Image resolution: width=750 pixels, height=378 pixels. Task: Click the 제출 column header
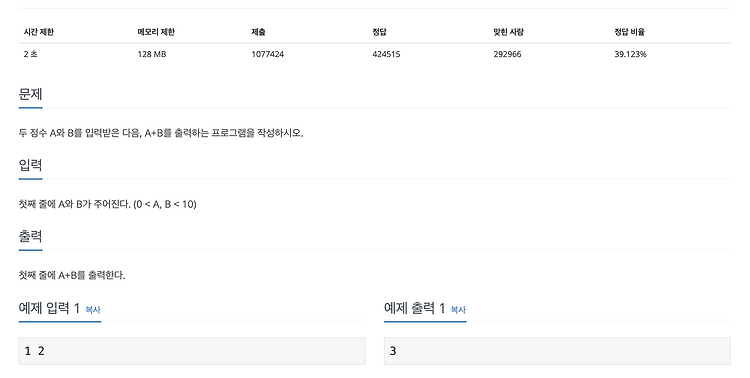258,32
